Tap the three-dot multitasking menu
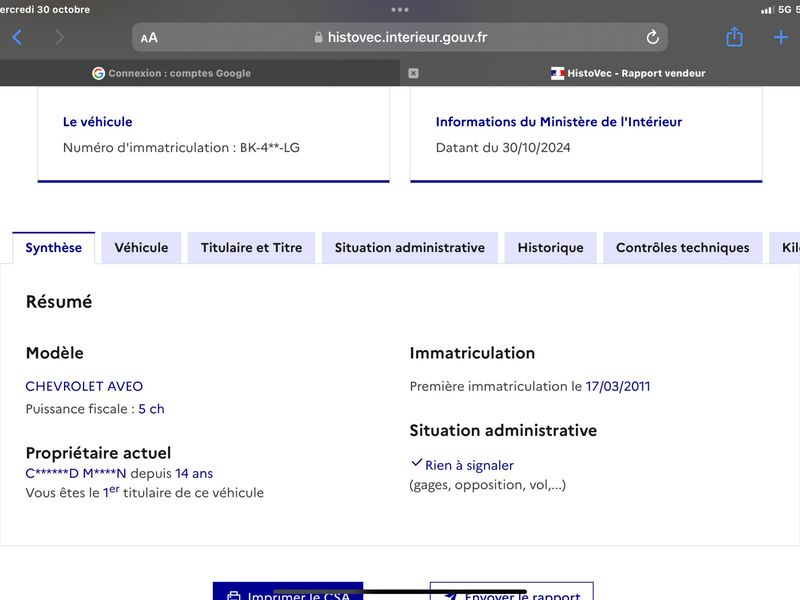This screenshot has width=800, height=600. click(x=399, y=9)
